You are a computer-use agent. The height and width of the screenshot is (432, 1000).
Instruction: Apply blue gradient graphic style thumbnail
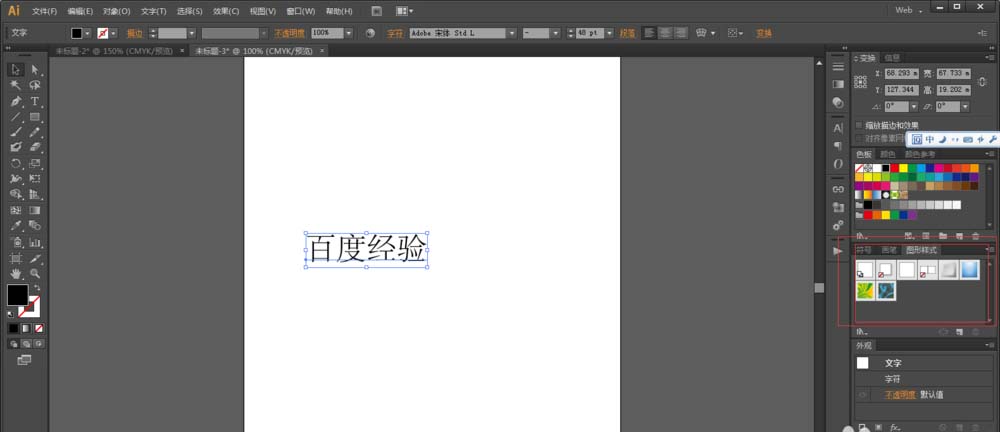tap(969, 270)
